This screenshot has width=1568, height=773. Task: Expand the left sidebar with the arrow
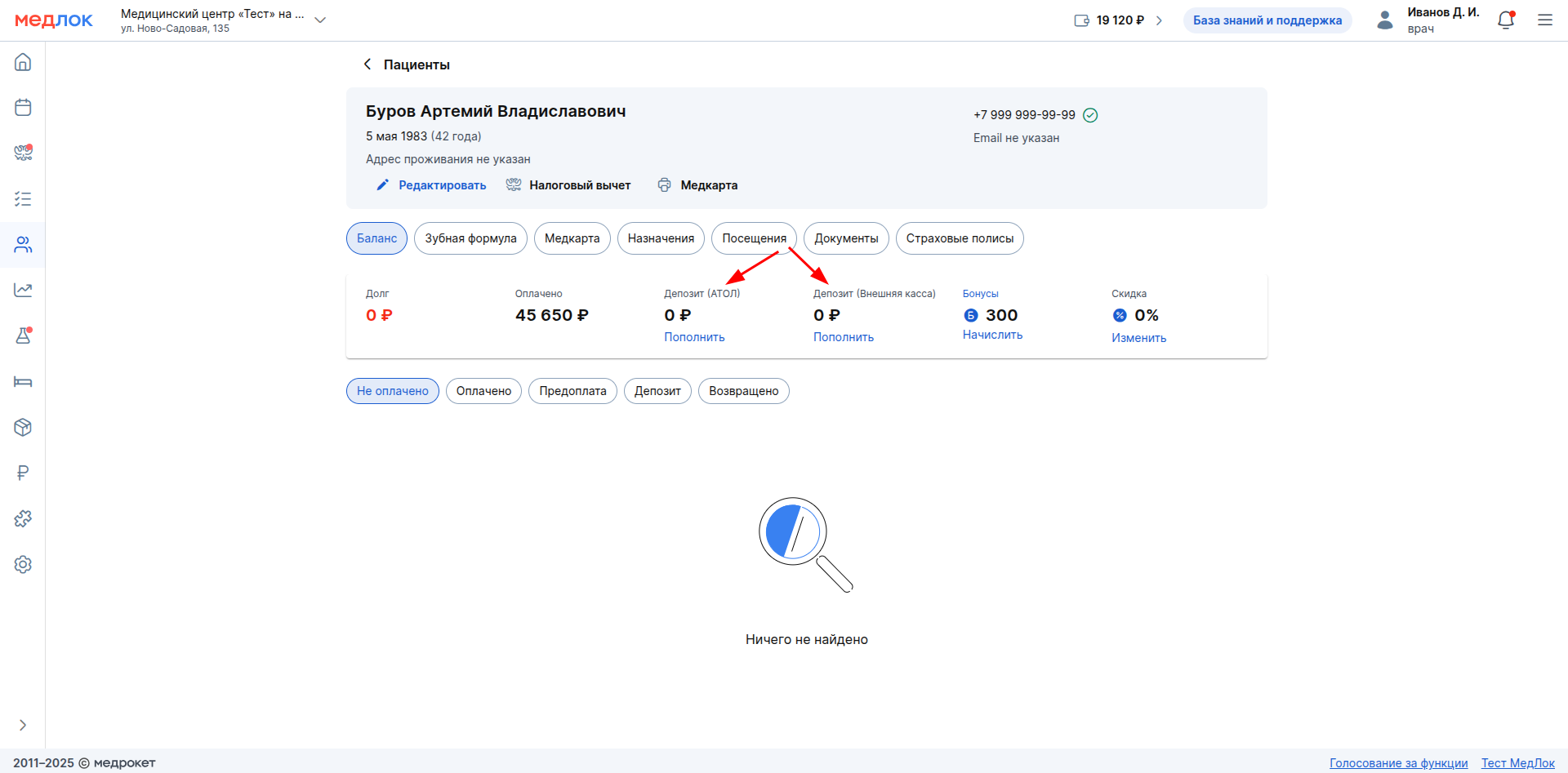(23, 725)
